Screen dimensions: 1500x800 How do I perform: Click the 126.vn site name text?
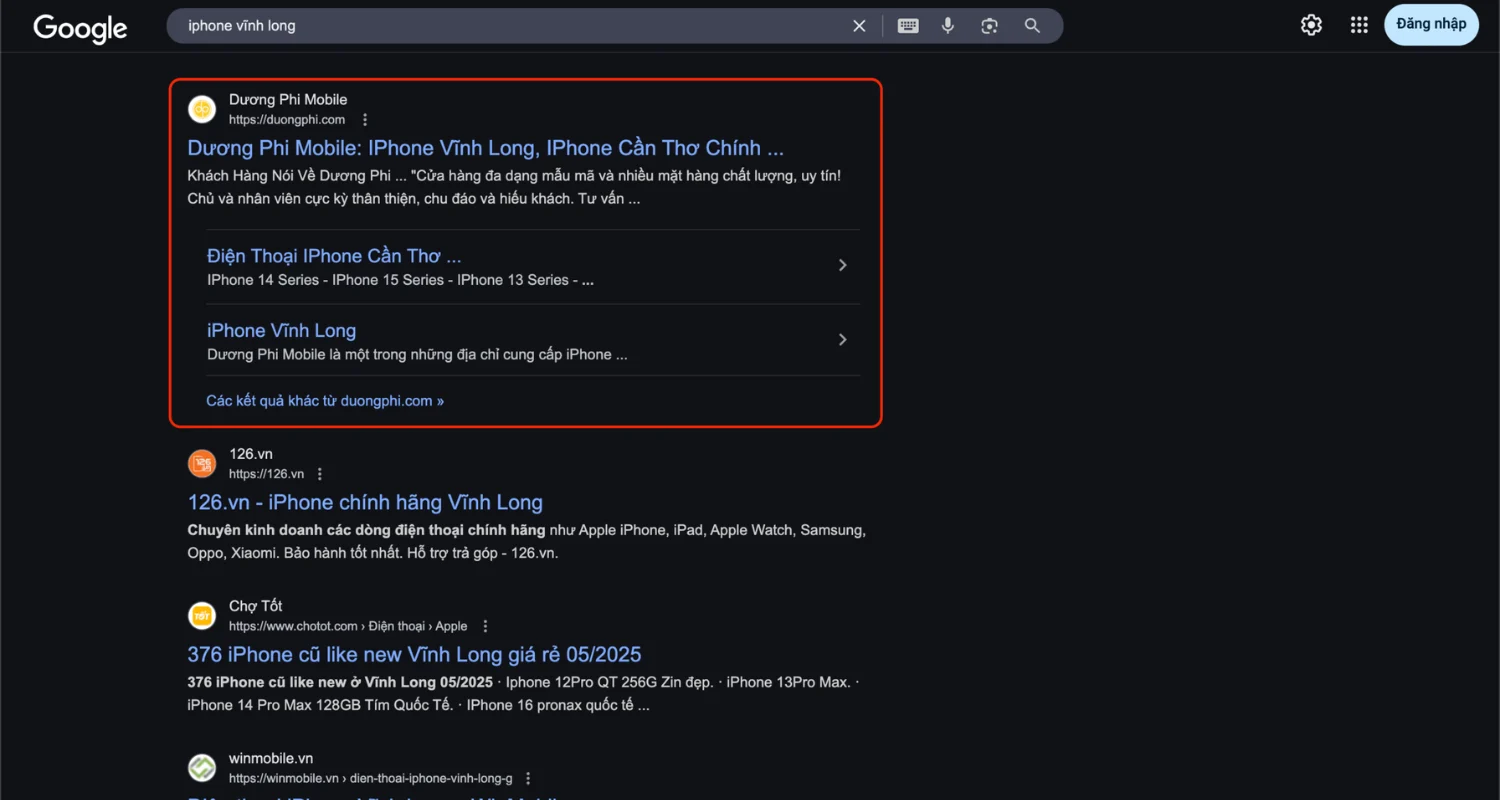(x=251, y=454)
